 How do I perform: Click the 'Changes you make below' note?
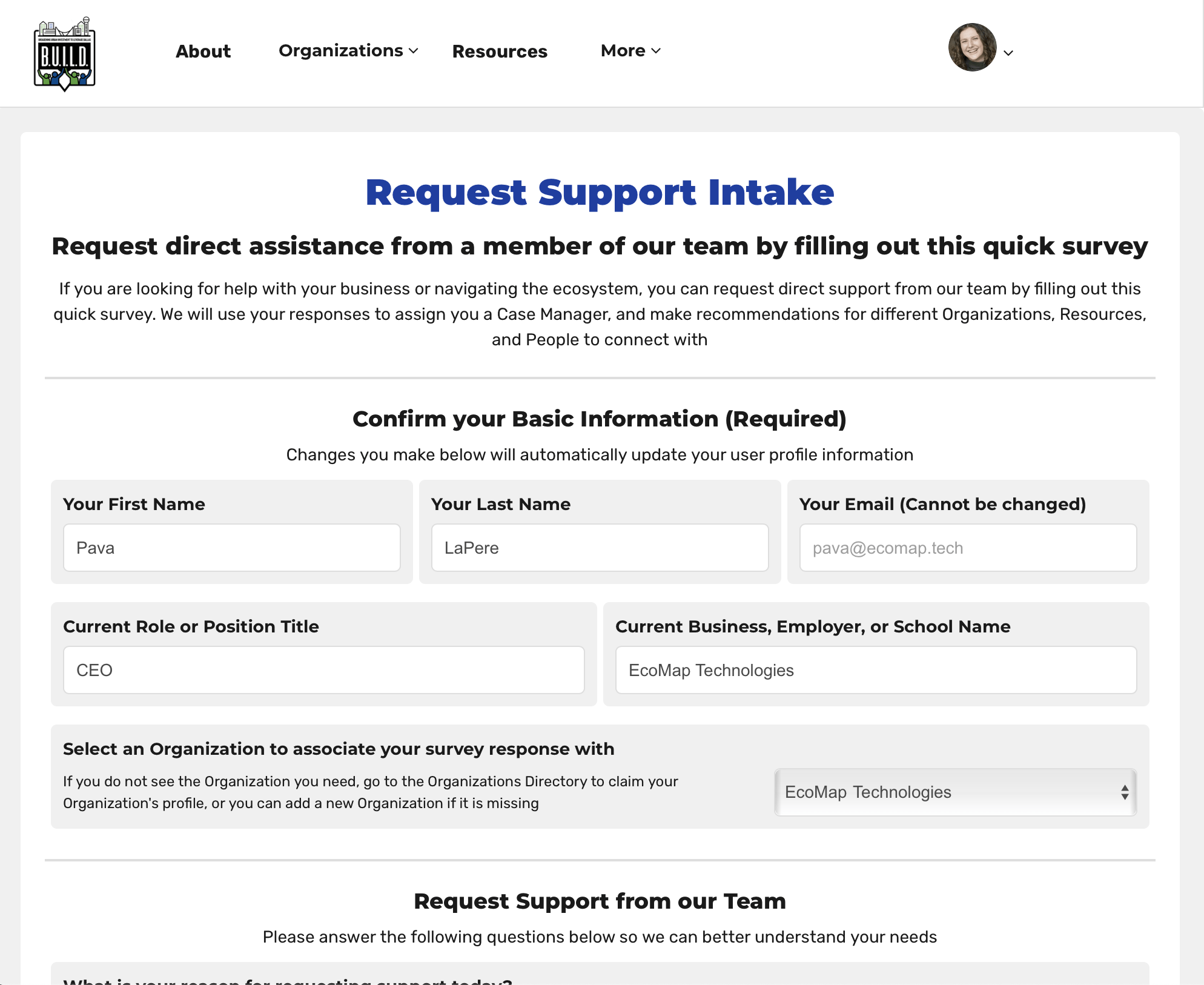click(x=600, y=455)
